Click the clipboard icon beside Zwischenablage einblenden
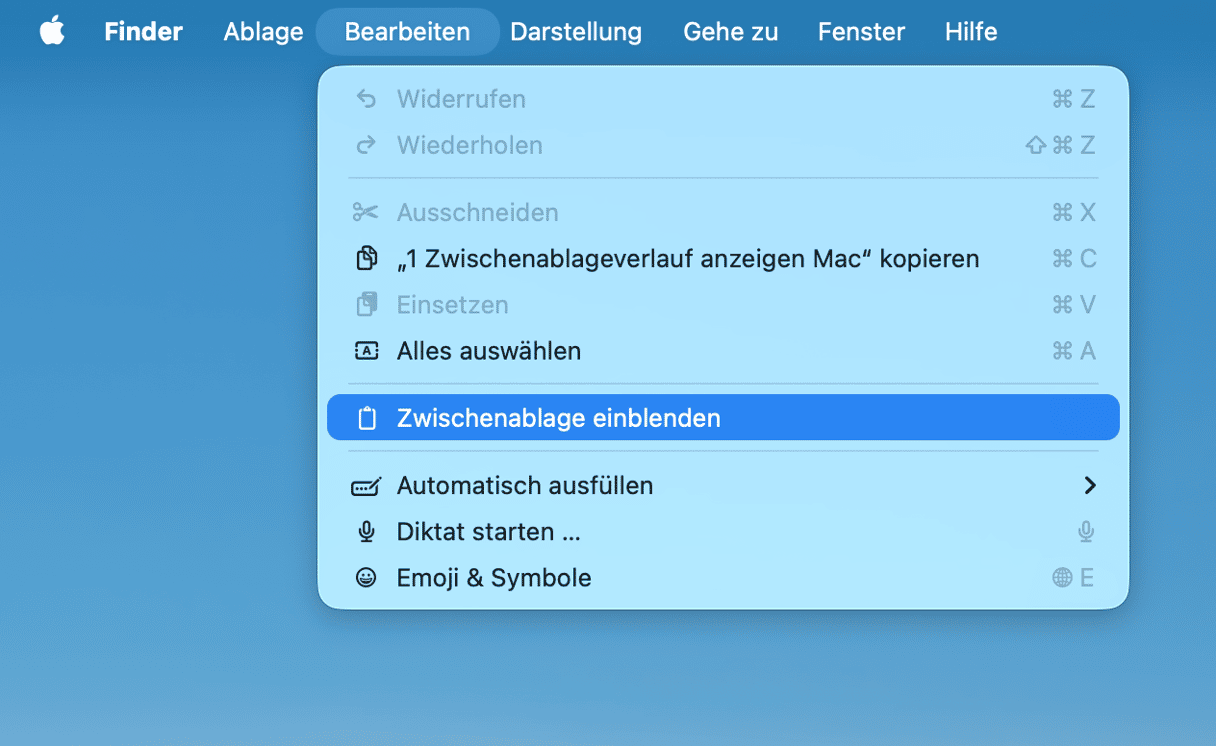Viewport: 1216px width, 746px height. click(x=367, y=418)
